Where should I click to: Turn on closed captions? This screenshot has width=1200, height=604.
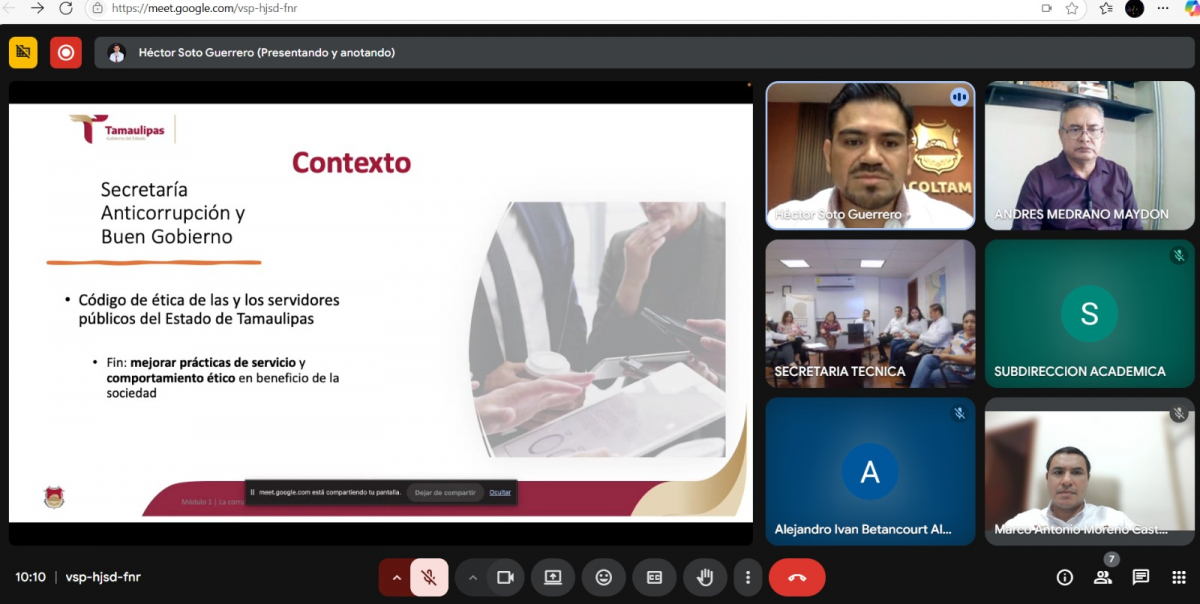[654, 577]
